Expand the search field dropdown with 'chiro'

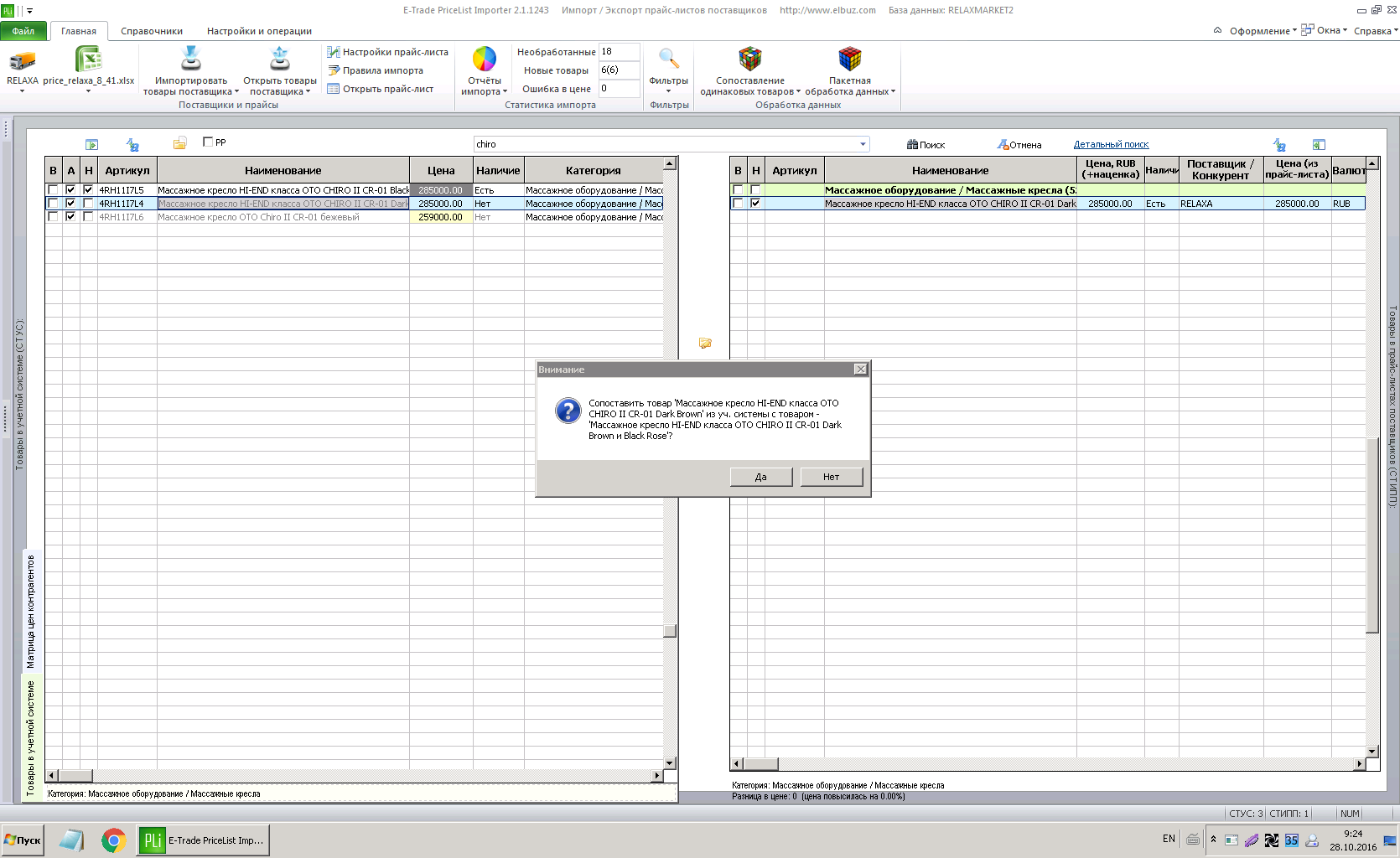863,144
